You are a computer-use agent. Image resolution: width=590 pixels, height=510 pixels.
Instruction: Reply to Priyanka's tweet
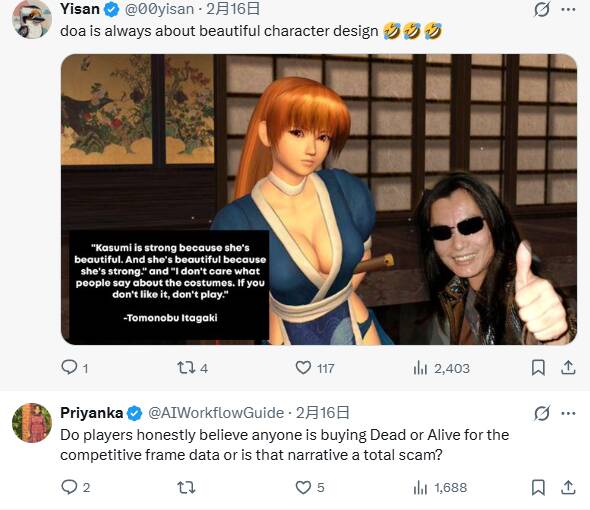click(75, 487)
